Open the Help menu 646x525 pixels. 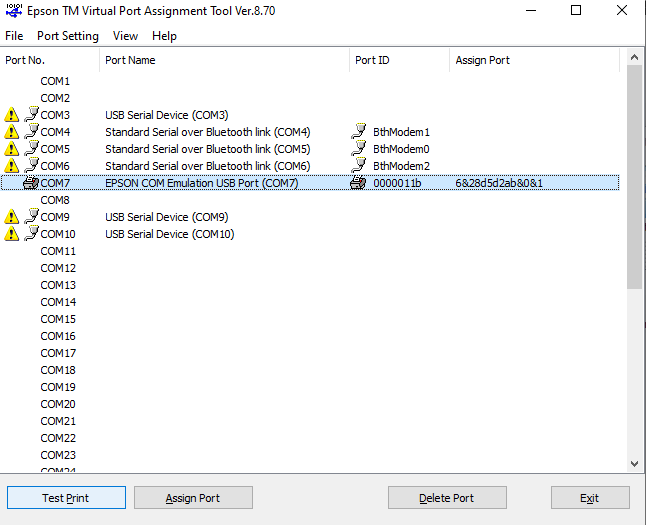[x=164, y=36]
